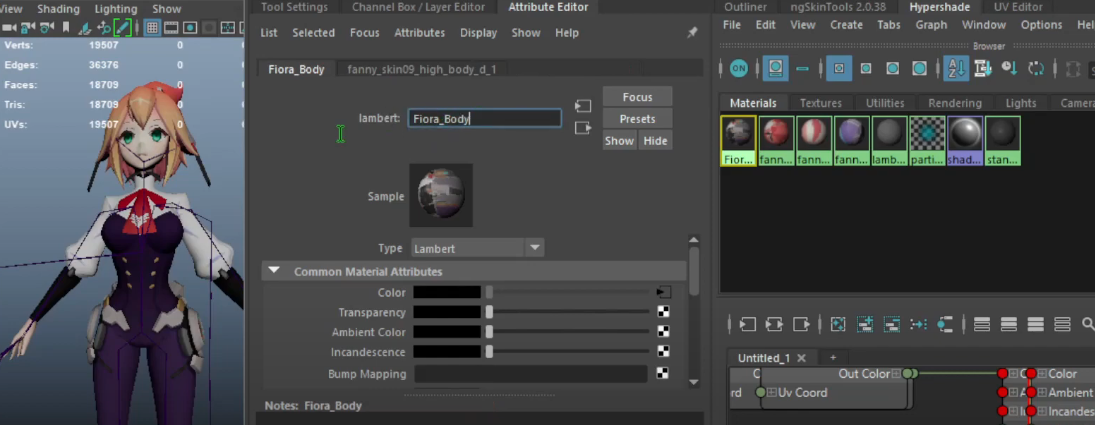Click Ambient Color map checker button
Screen dimensions: 1095x425
(x=663, y=332)
